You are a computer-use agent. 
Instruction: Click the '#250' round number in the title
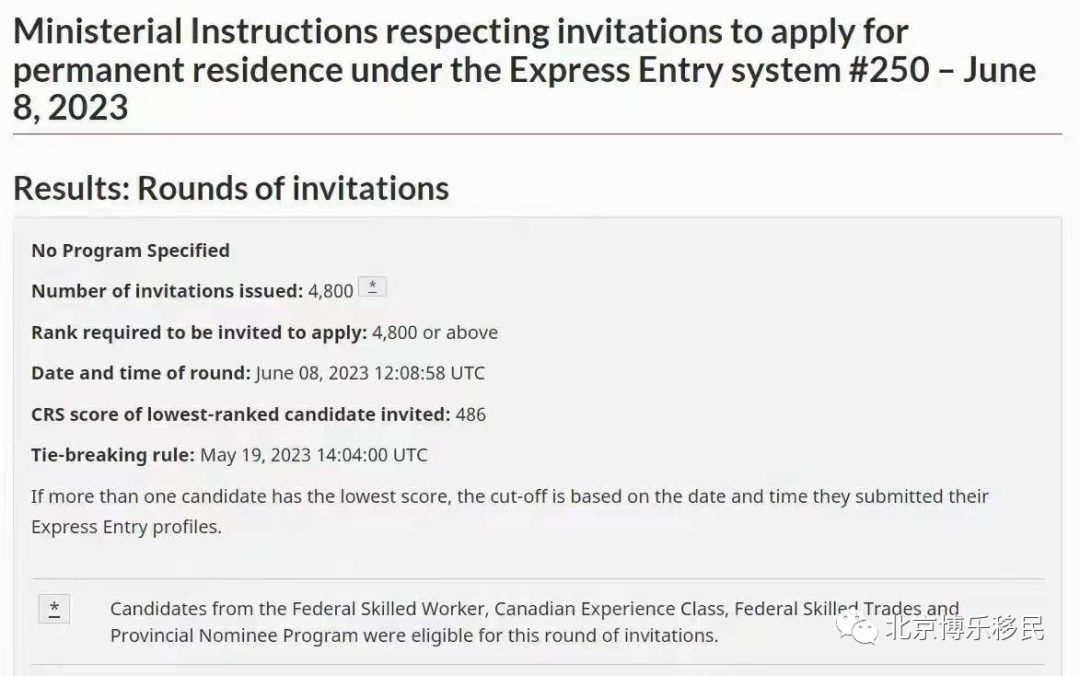click(x=889, y=70)
